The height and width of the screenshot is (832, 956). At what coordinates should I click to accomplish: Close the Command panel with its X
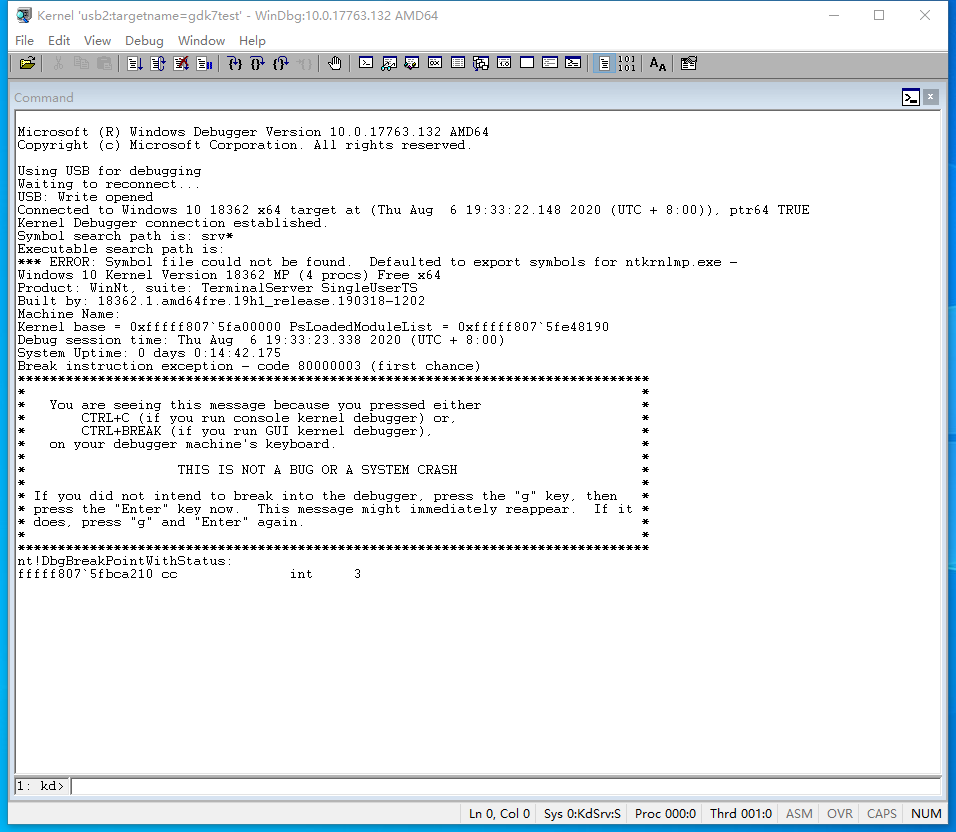coord(930,97)
